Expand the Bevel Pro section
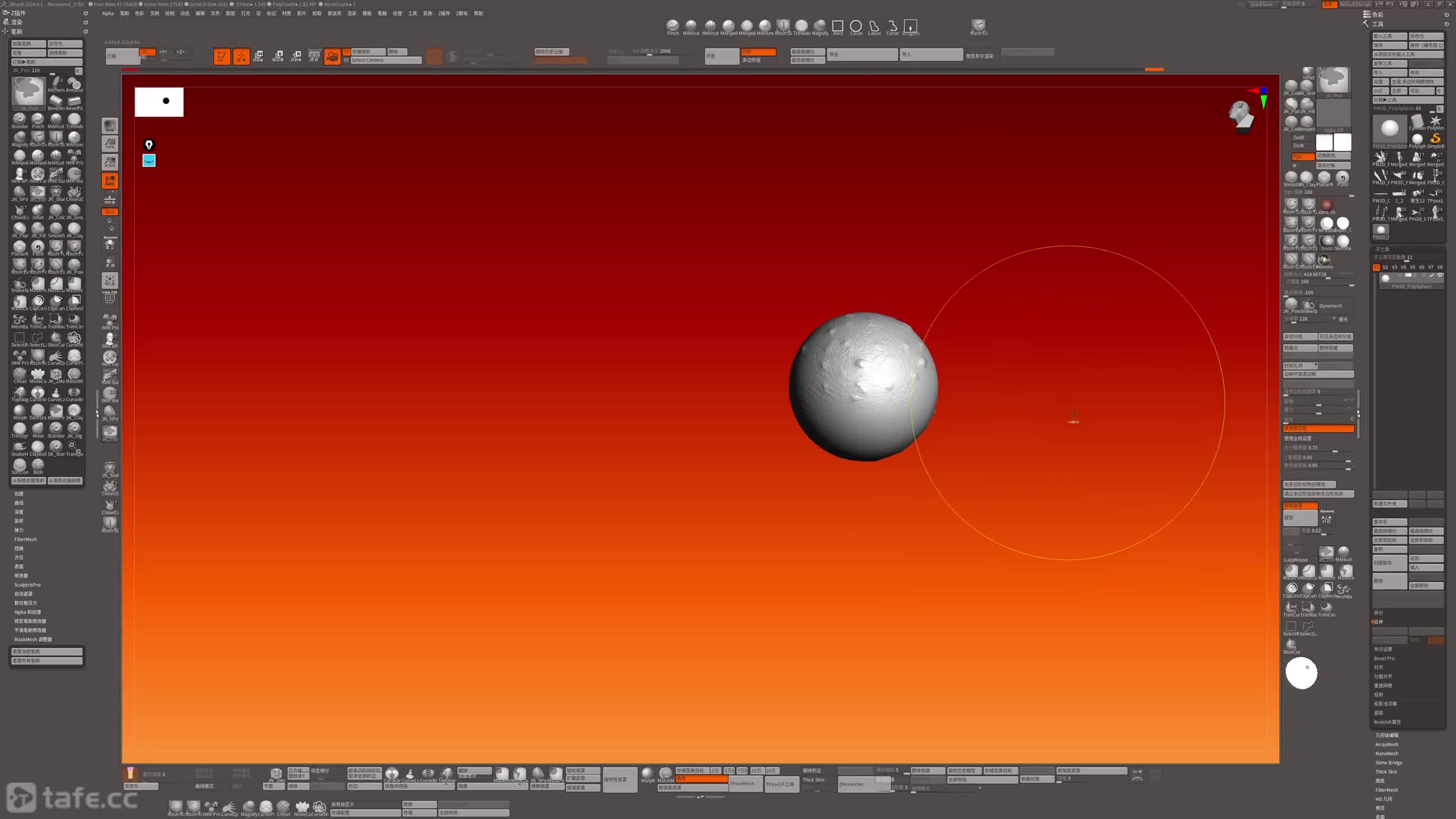This screenshot has width=1456, height=819. (x=1384, y=658)
